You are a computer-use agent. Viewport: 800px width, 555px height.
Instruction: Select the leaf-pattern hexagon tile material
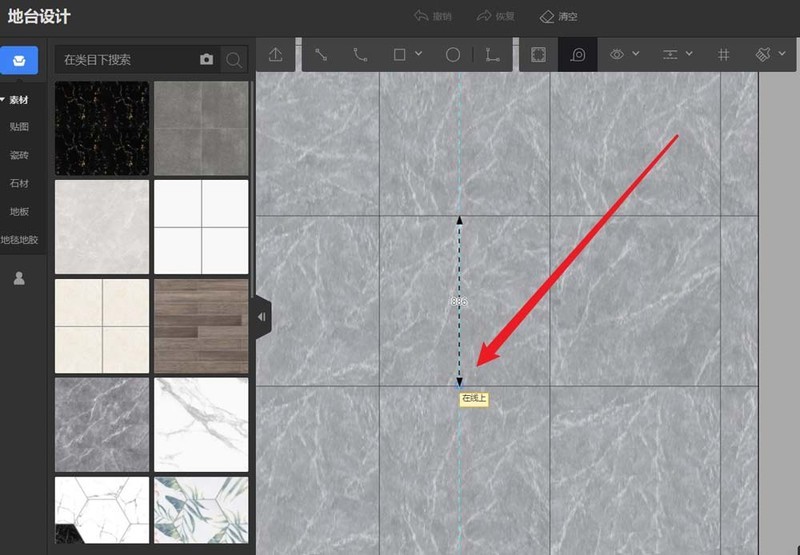click(201, 510)
